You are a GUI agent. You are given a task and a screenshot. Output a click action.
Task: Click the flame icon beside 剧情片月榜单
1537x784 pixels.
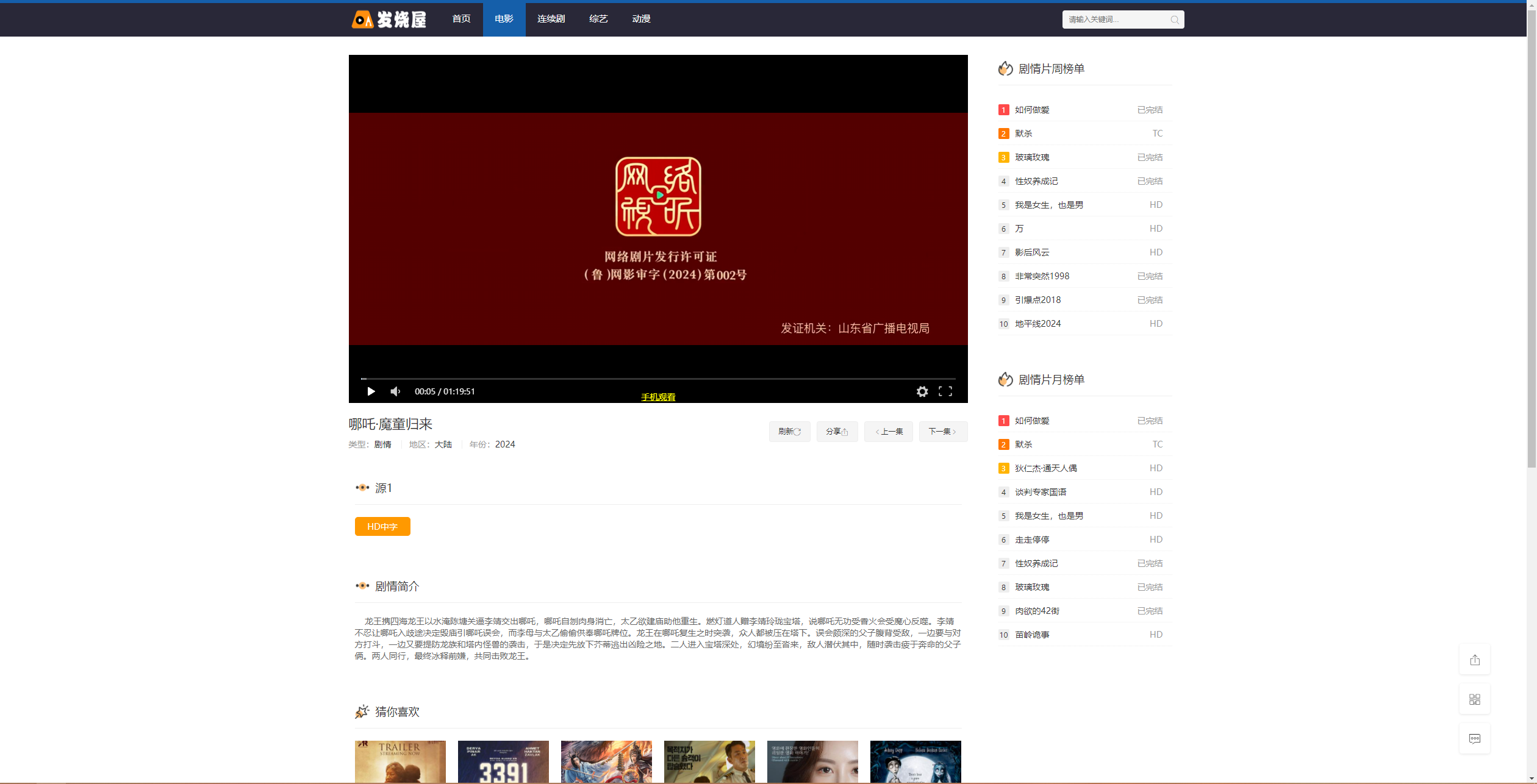click(1005, 379)
